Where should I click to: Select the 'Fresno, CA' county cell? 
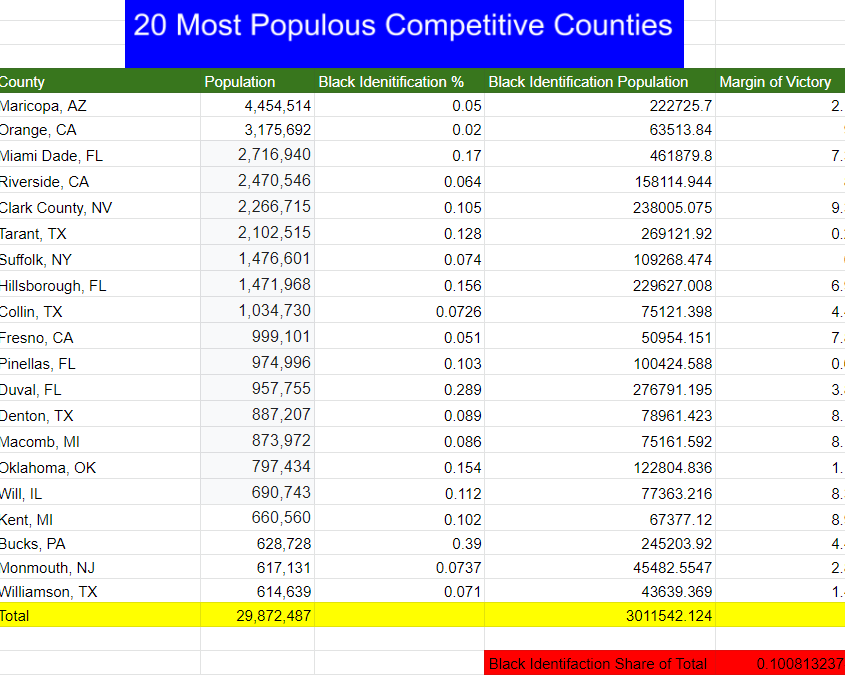click(x=100, y=336)
